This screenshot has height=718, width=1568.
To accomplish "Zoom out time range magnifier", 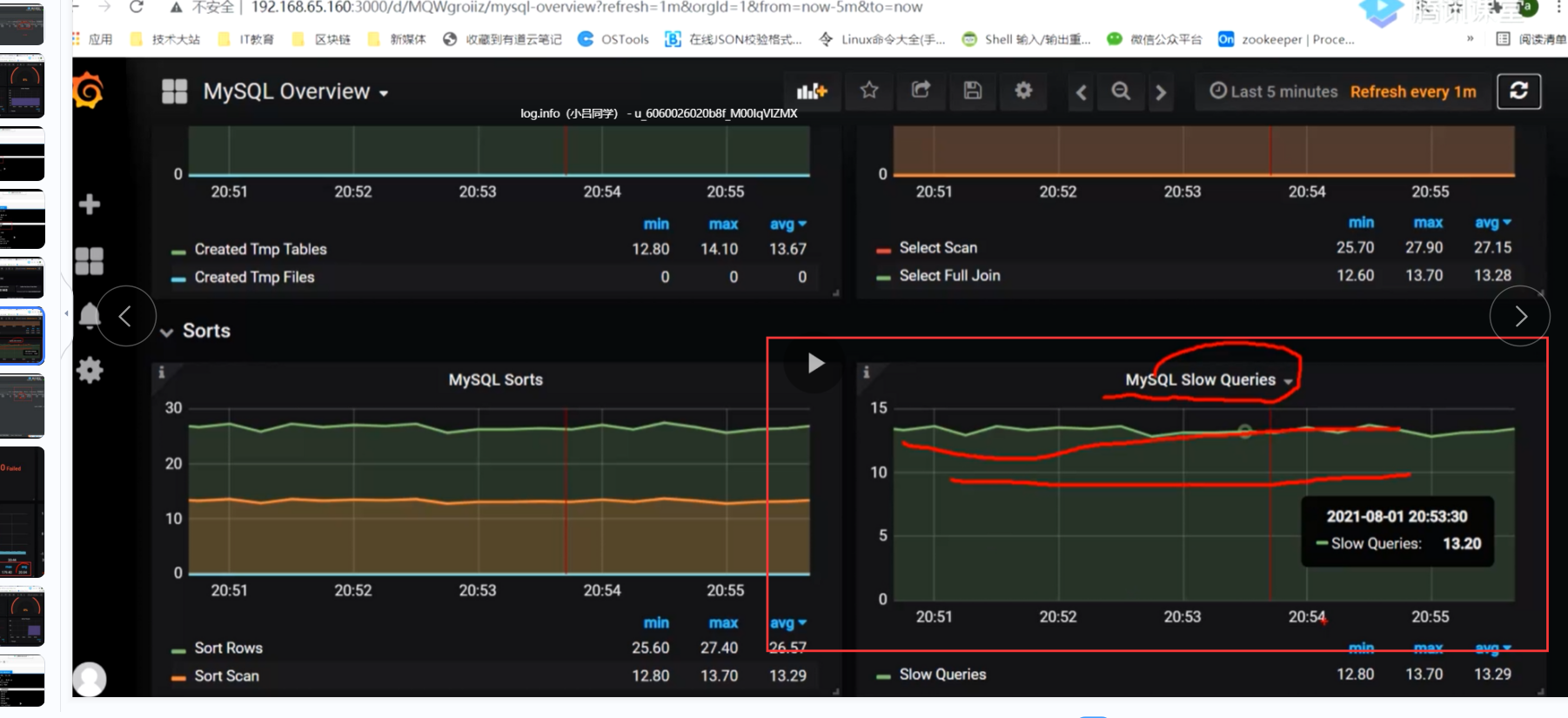I will (x=1121, y=91).
